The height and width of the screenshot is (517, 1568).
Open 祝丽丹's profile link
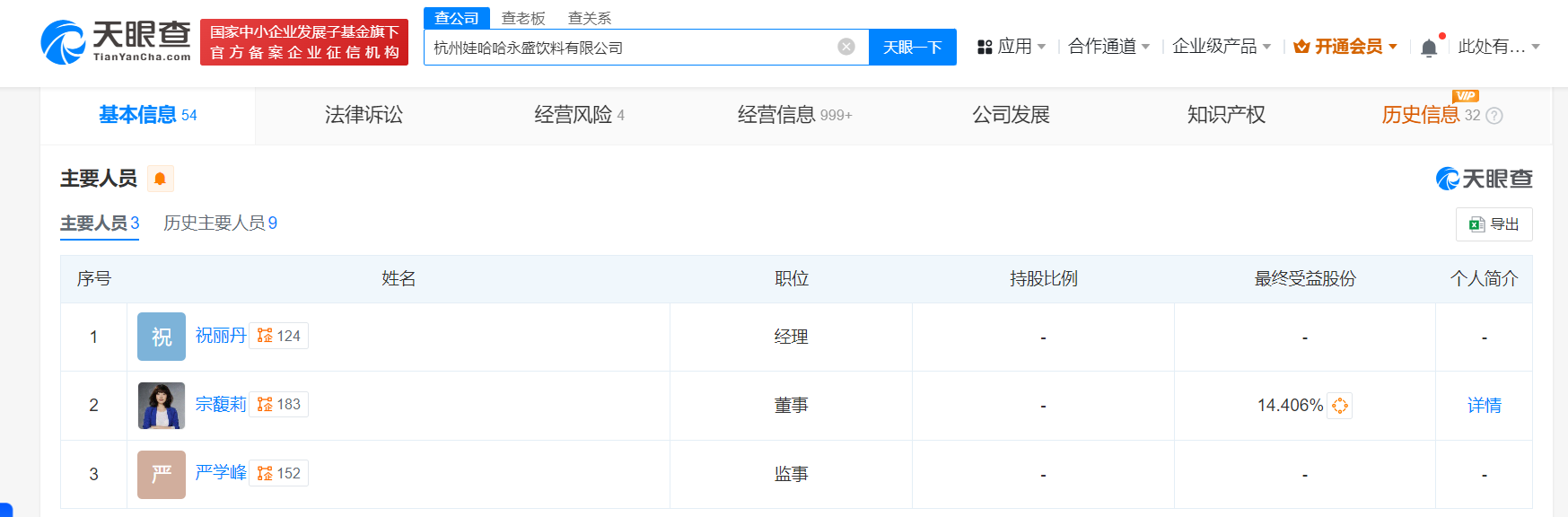(221, 336)
